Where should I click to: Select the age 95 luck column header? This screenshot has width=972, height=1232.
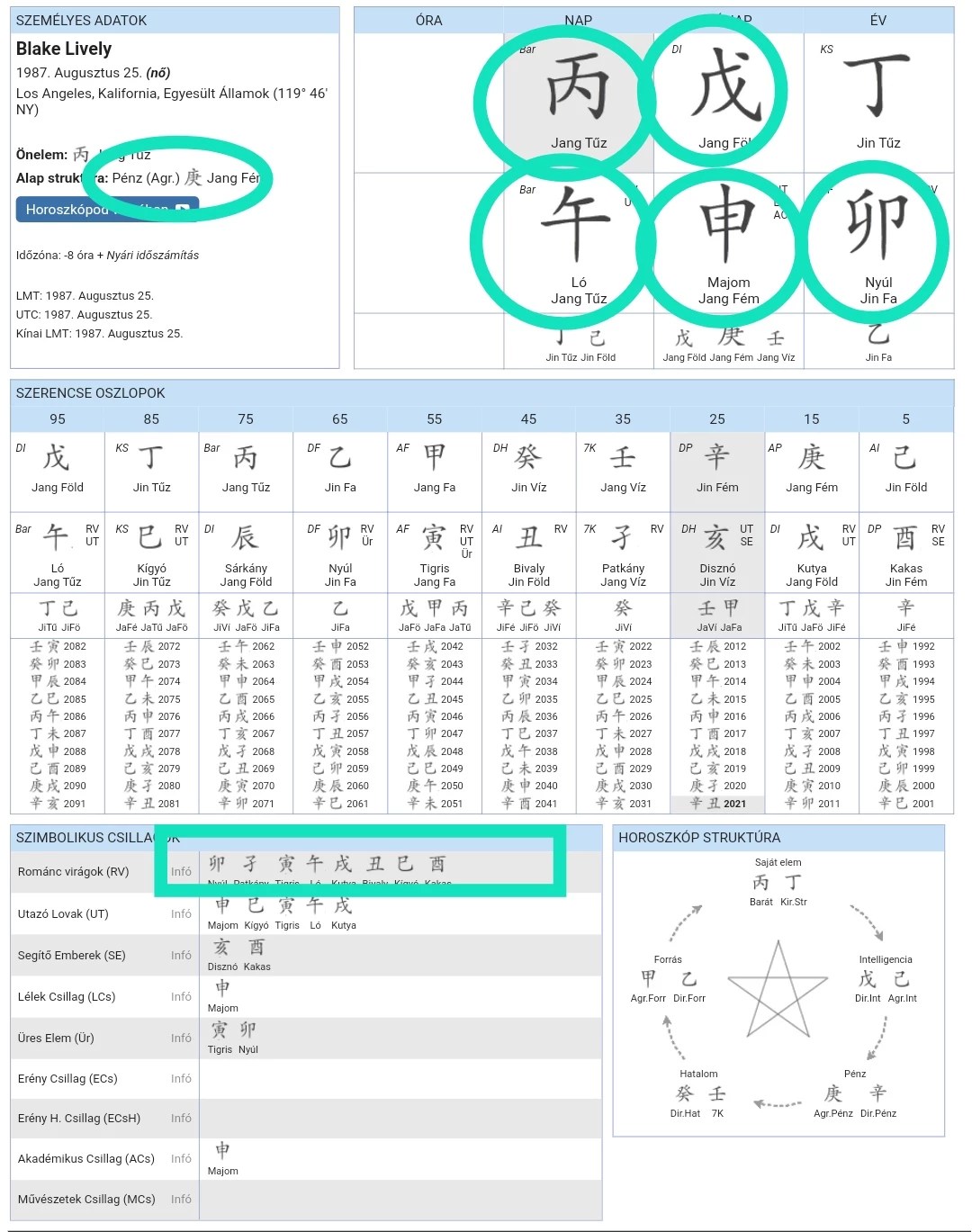tap(58, 419)
